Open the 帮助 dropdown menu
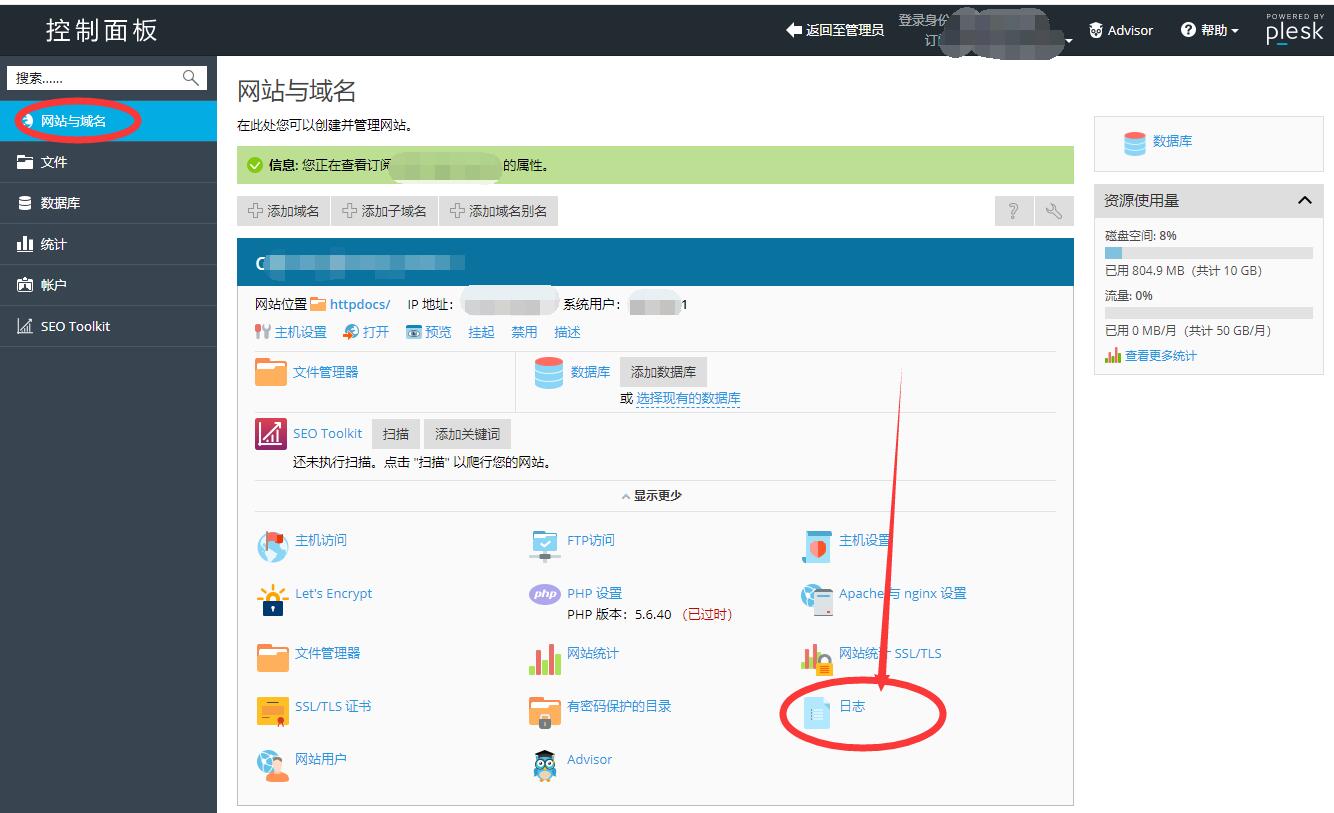1334x813 pixels. point(1209,30)
